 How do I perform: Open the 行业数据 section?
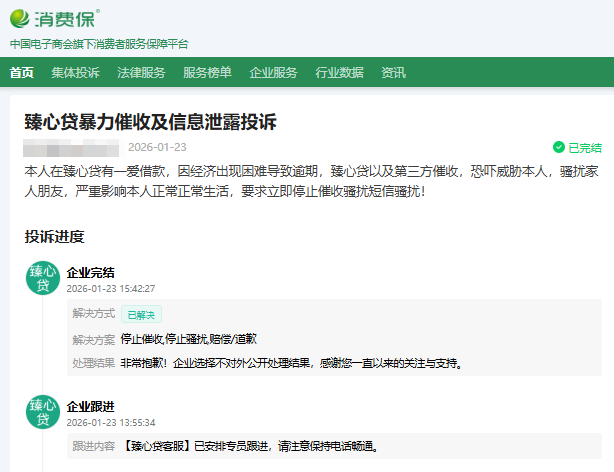coord(339,72)
